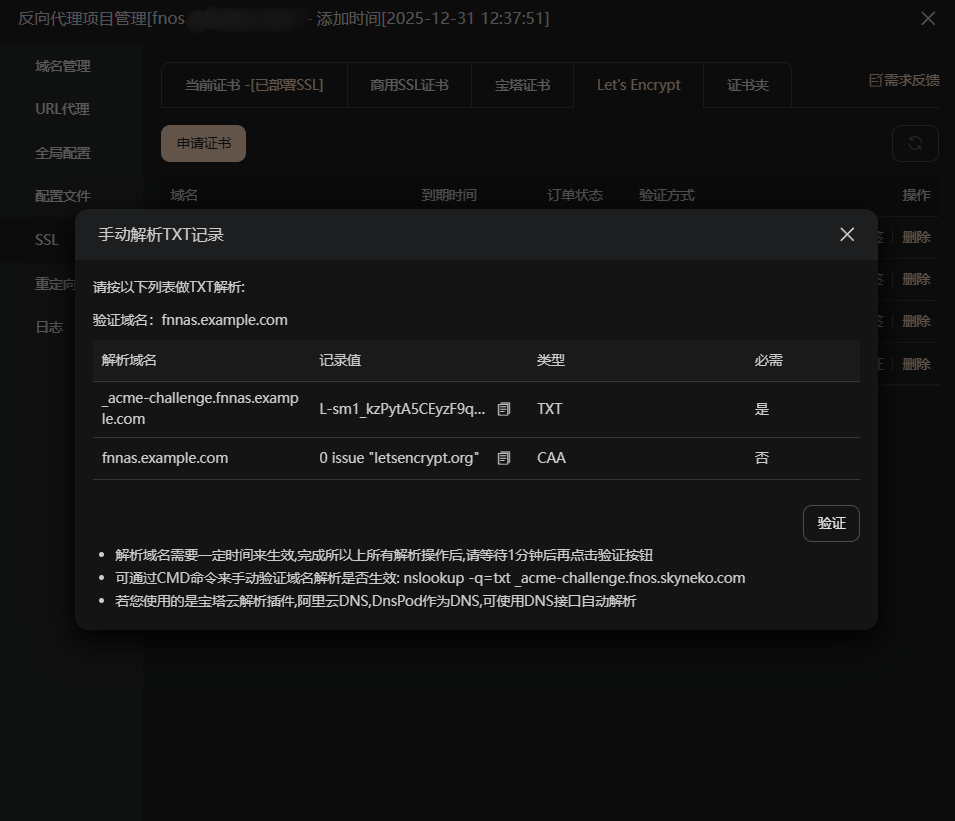Open 日志 in the sidebar
955x821 pixels.
(x=49, y=327)
